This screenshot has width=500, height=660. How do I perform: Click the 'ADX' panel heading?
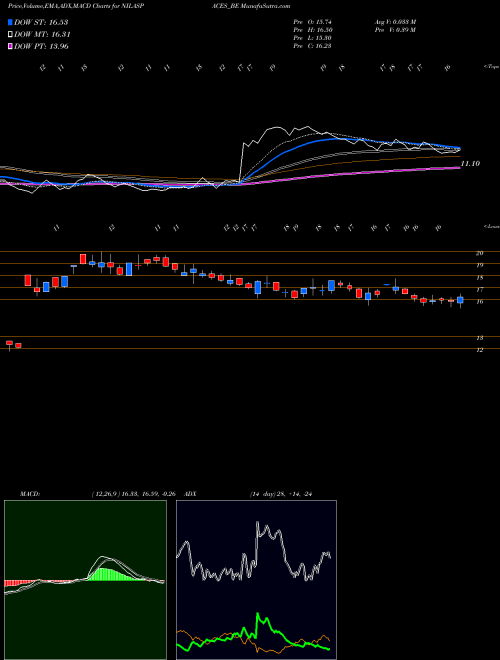click(190, 494)
